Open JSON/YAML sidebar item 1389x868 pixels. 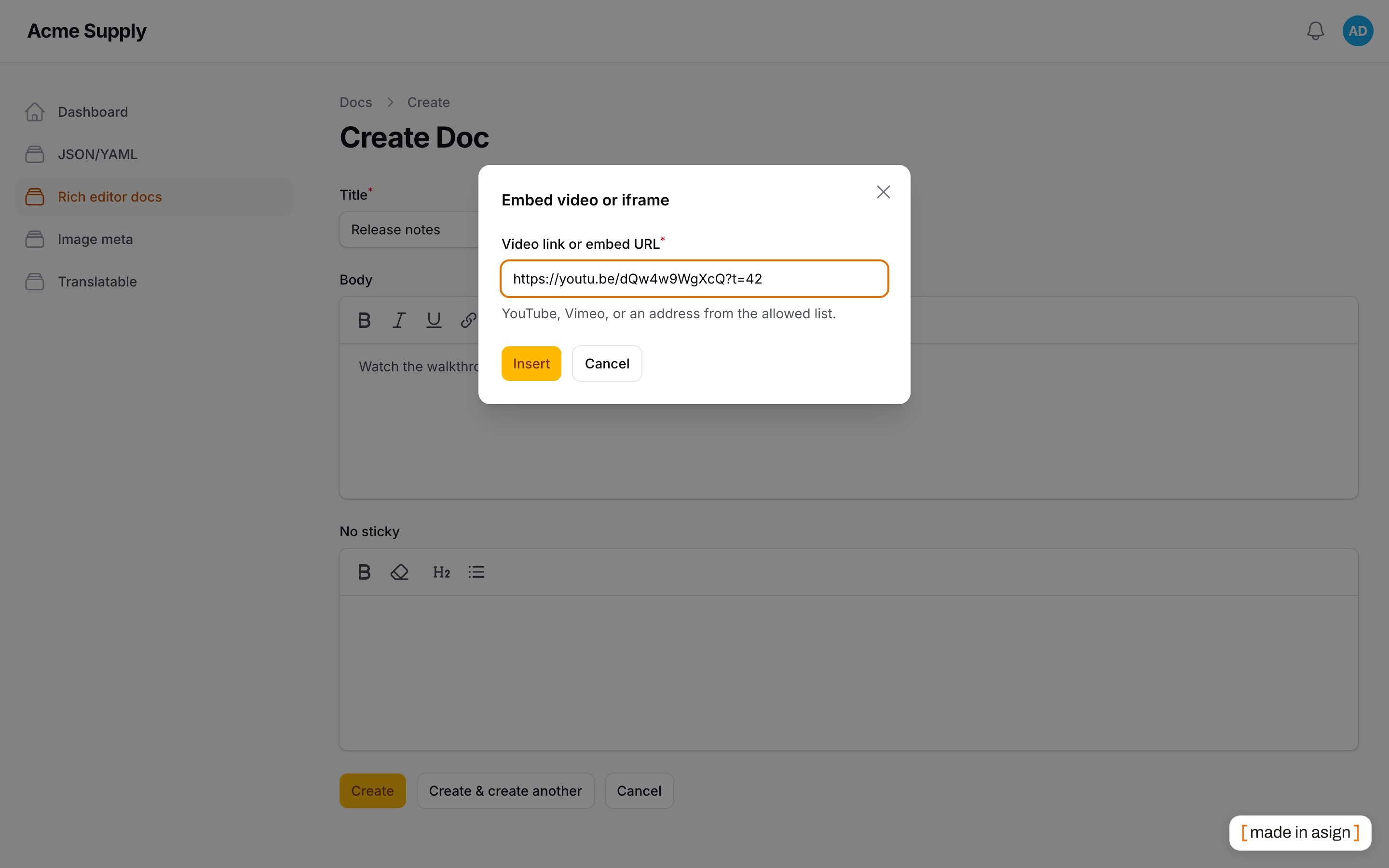tap(154, 154)
